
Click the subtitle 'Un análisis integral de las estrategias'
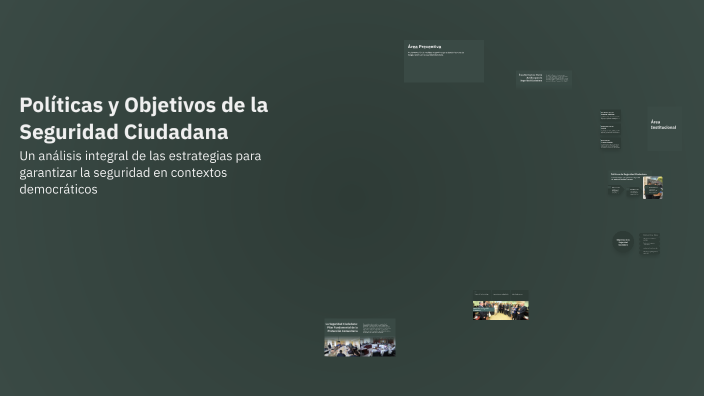coord(140,172)
